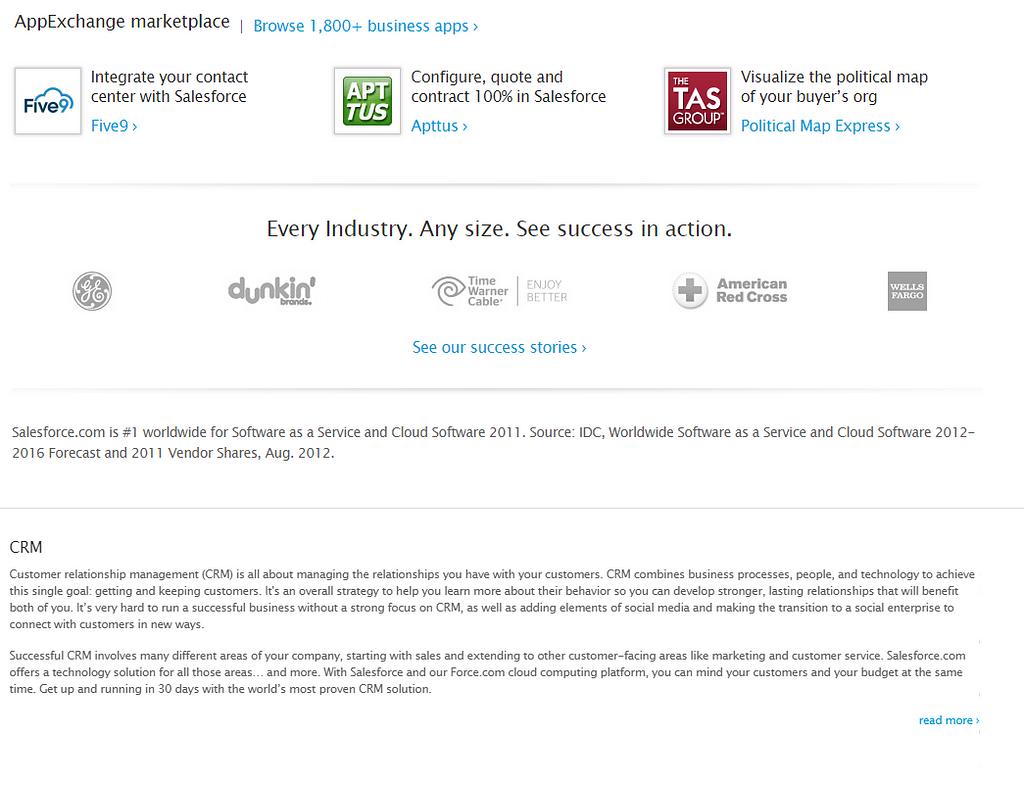The height and width of the screenshot is (791, 1024).
Task: Click the Wells Fargo logo
Action: tap(907, 291)
